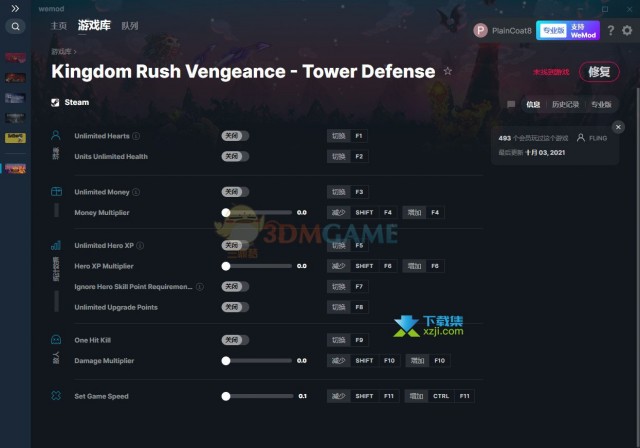Expand the sidebar with the double-chevron

coord(15,8)
